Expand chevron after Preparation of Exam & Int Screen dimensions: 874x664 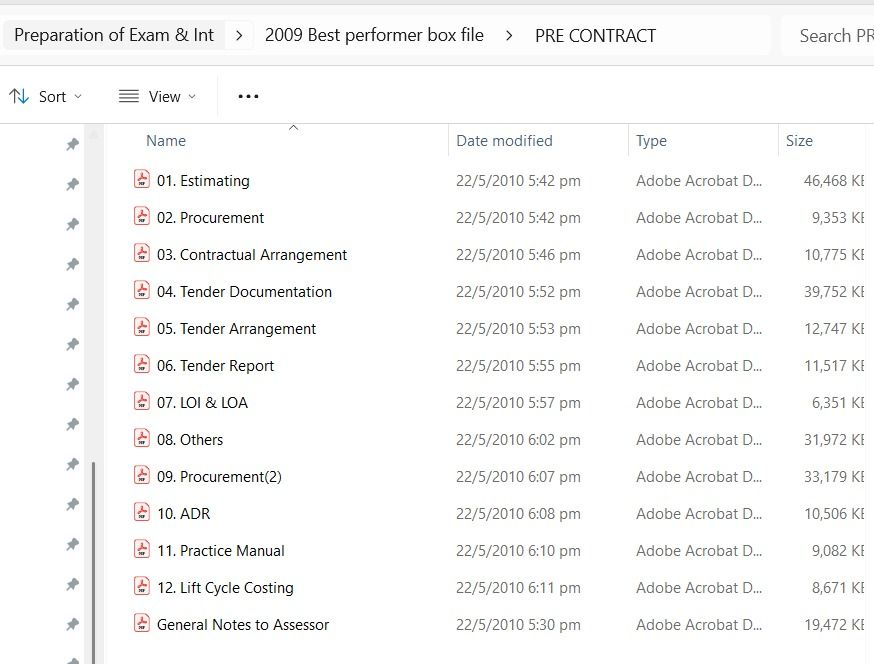point(239,36)
